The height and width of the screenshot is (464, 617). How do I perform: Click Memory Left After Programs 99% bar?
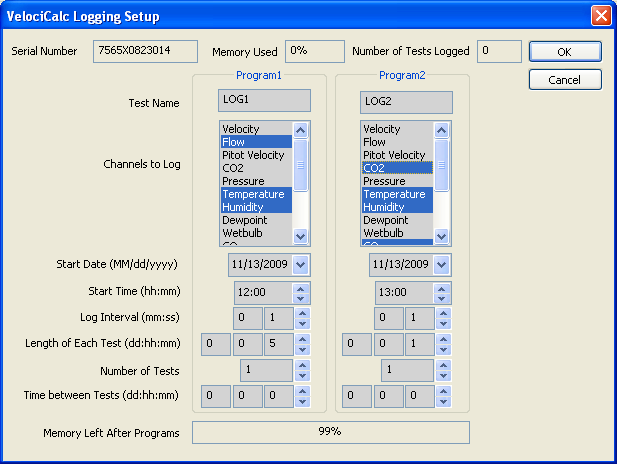(x=331, y=433)
